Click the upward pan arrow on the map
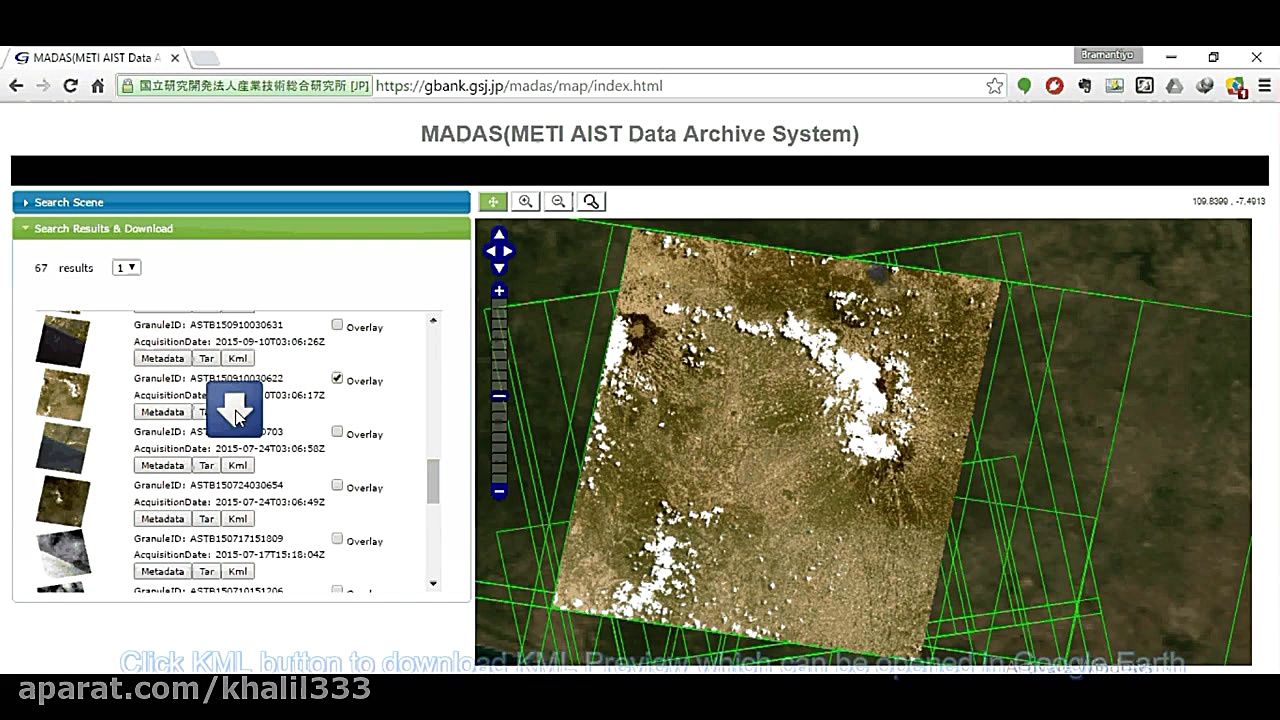Image resolution: width=1280 pixels, height=720 pixels. coord(499,234)
